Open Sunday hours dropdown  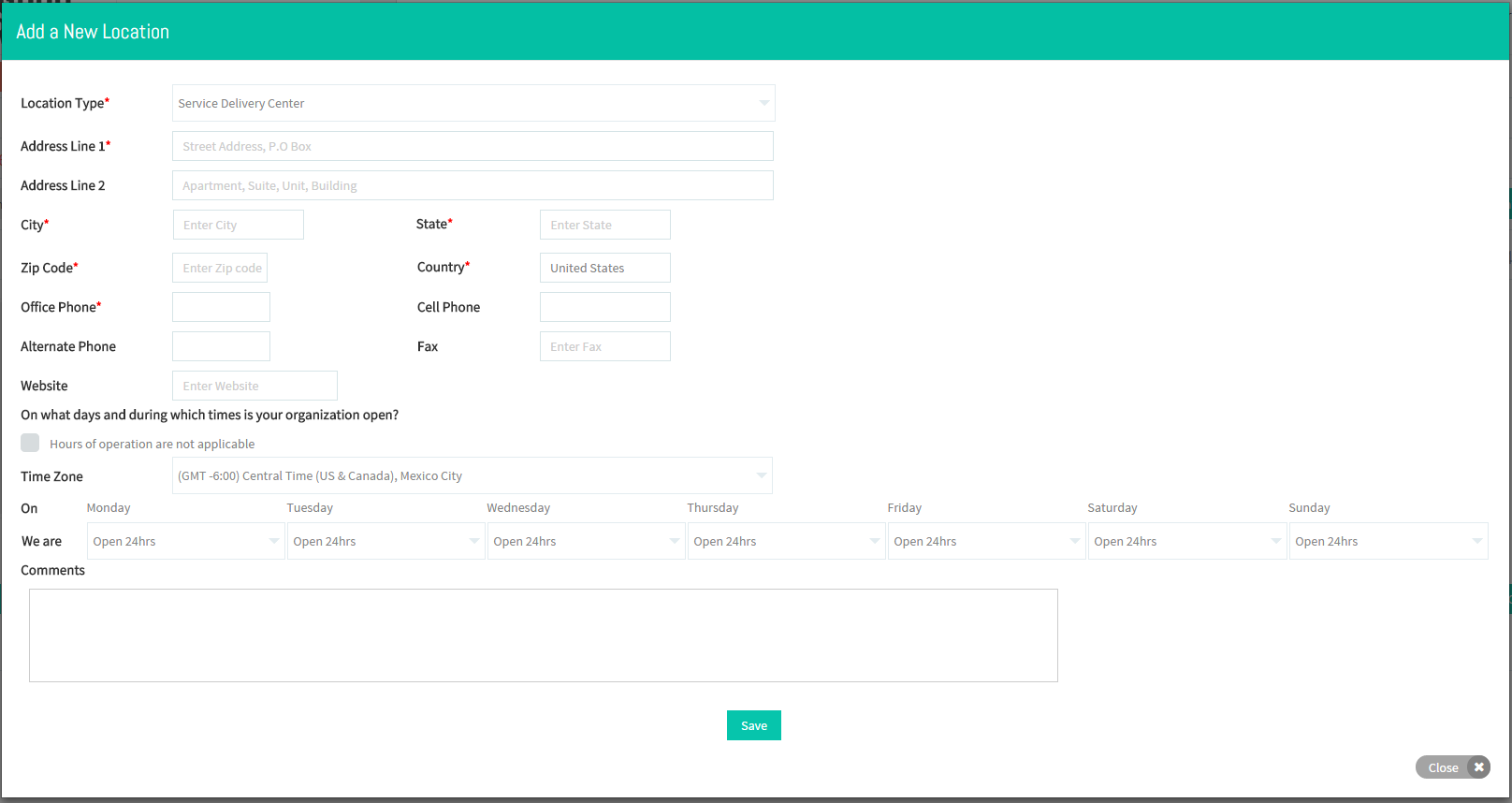click(1388, 541)
